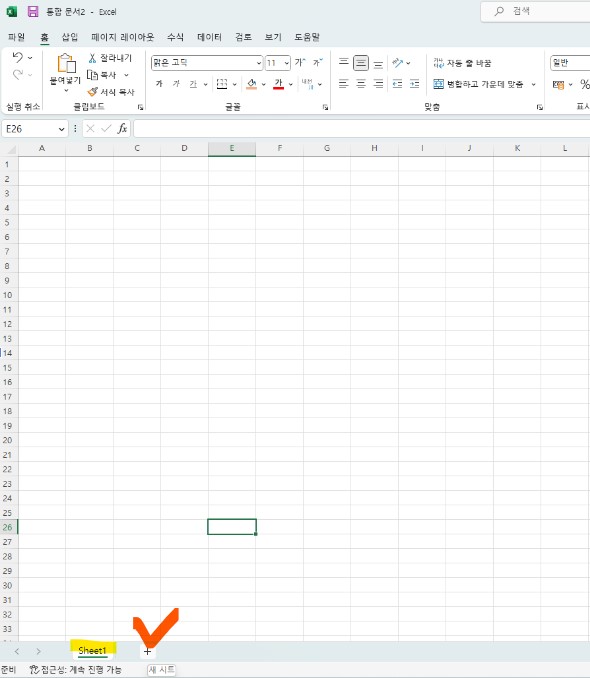Toggle wrap text (자동 줄 바꿈)
The image size is (590, 678).
462,63
